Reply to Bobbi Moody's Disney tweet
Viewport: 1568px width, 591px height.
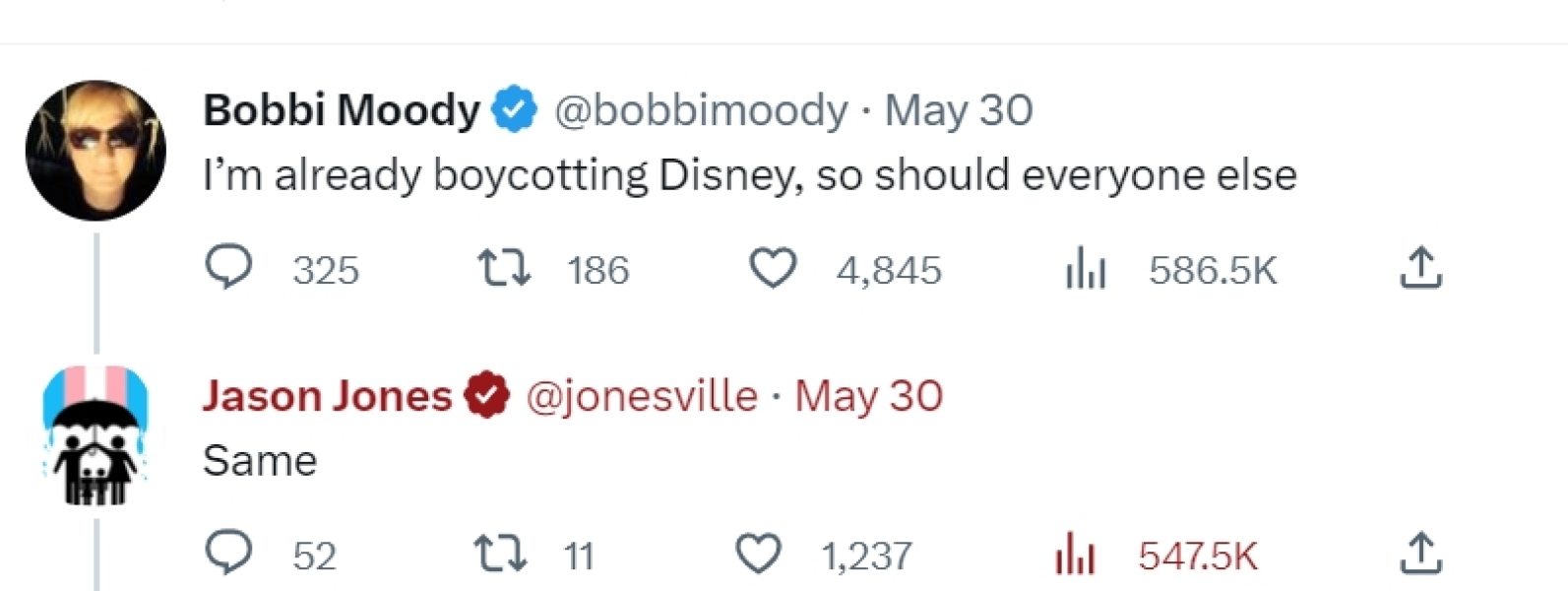coord(228,267)
